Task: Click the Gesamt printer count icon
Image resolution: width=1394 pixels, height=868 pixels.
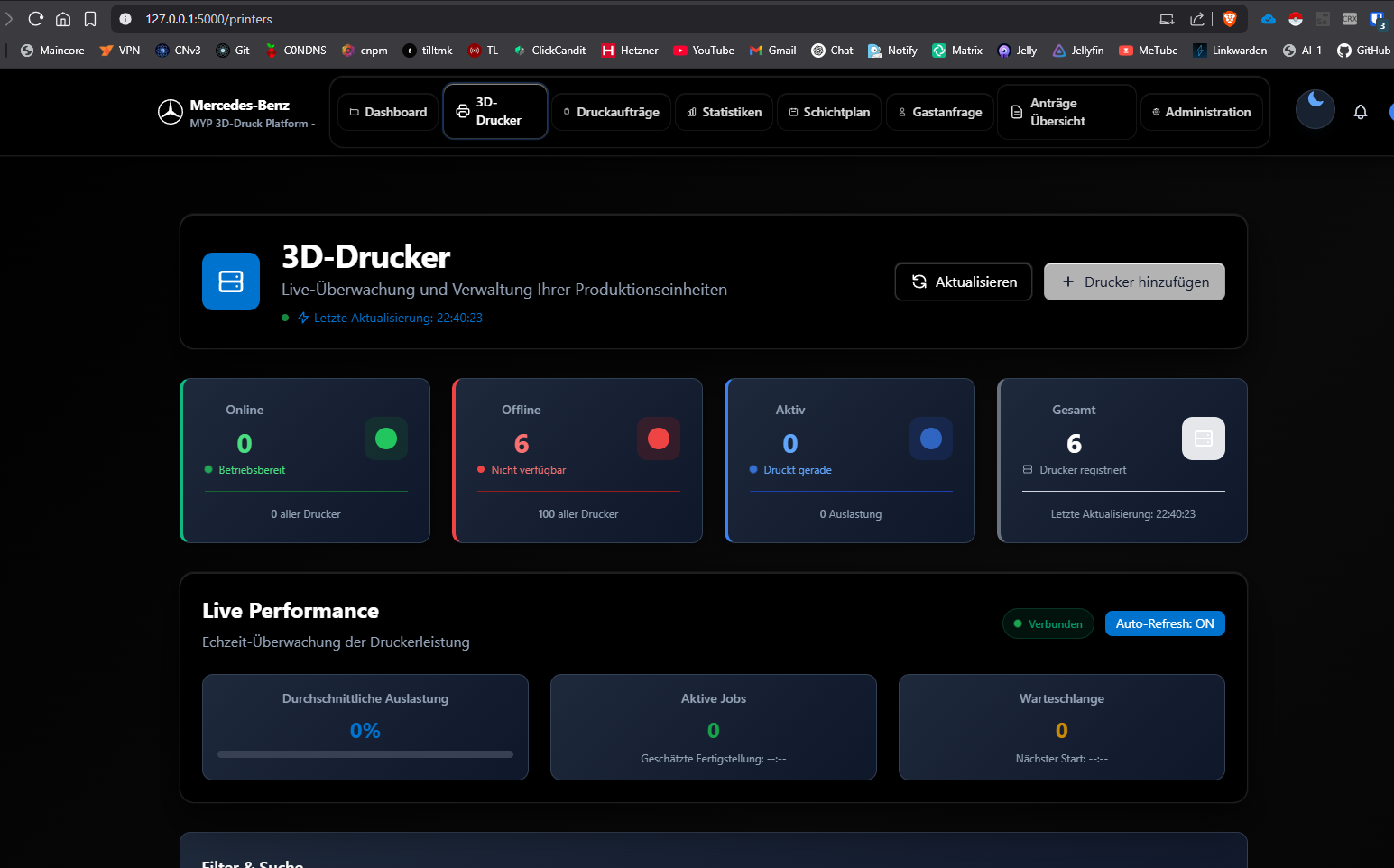Action: [1203, 439]
